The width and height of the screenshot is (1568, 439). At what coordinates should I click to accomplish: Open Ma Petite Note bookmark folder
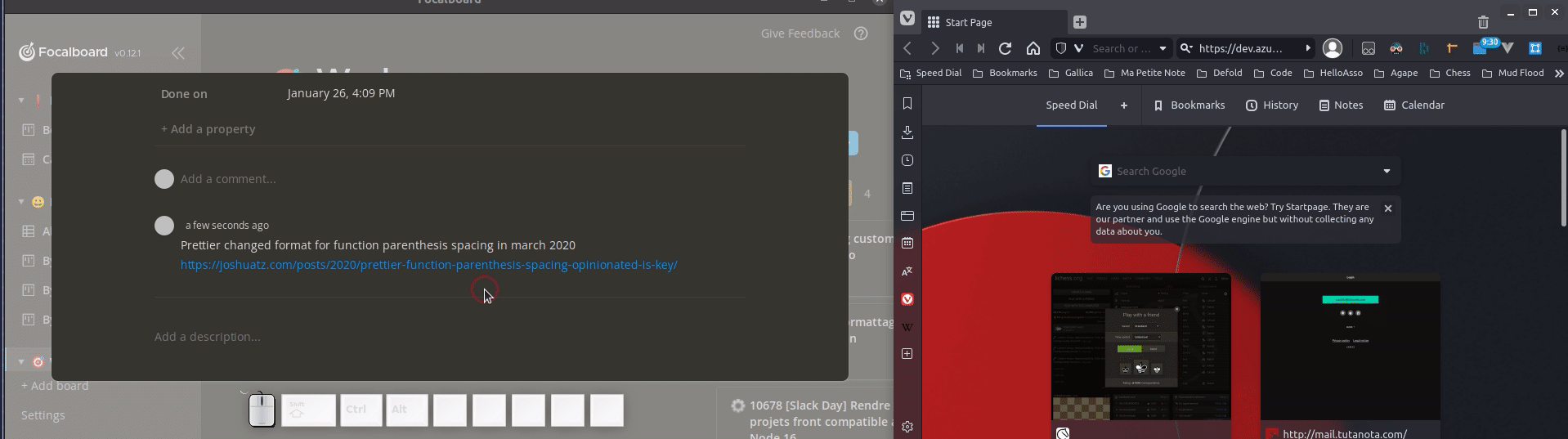click(x=1145, y=73)
